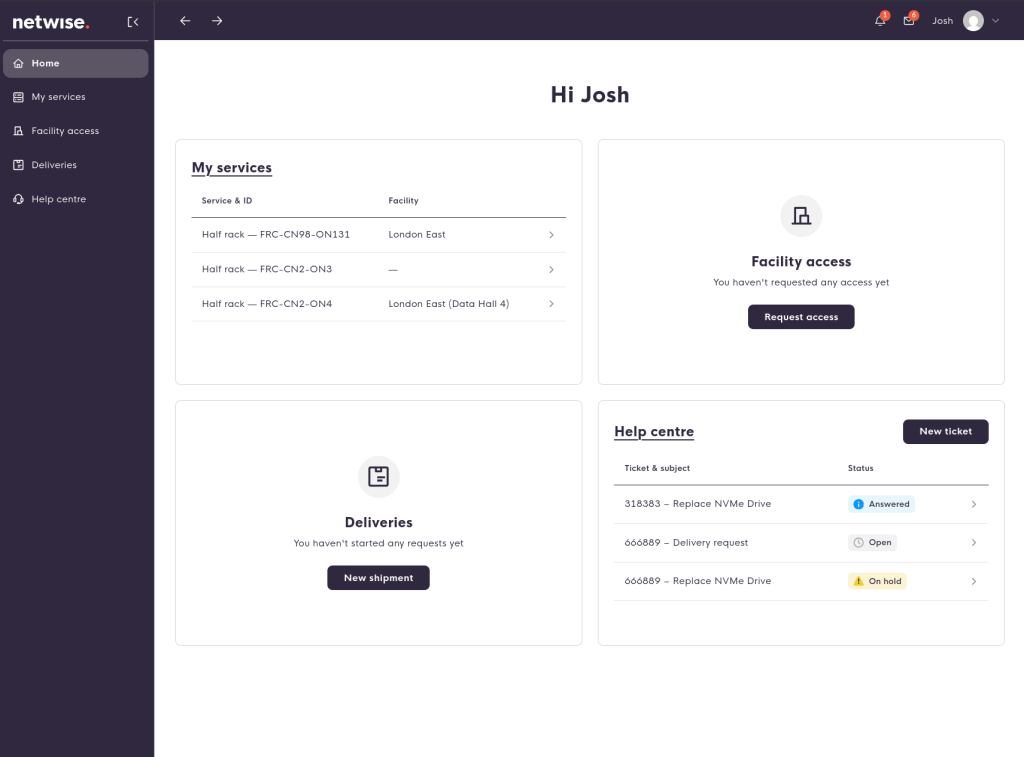
Task: Open Facility access in the sidebar
Action: (65, 131)
